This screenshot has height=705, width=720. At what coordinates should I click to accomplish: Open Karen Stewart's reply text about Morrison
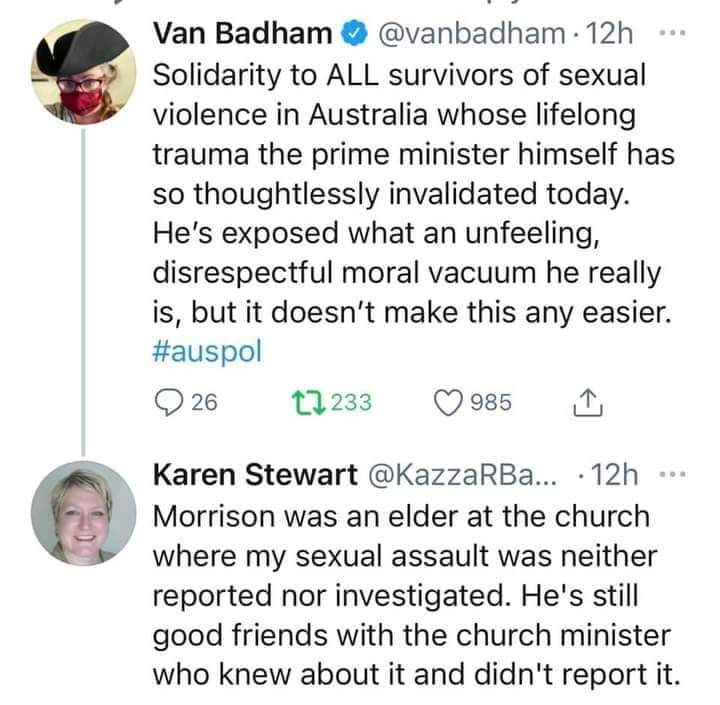[410, 600]
